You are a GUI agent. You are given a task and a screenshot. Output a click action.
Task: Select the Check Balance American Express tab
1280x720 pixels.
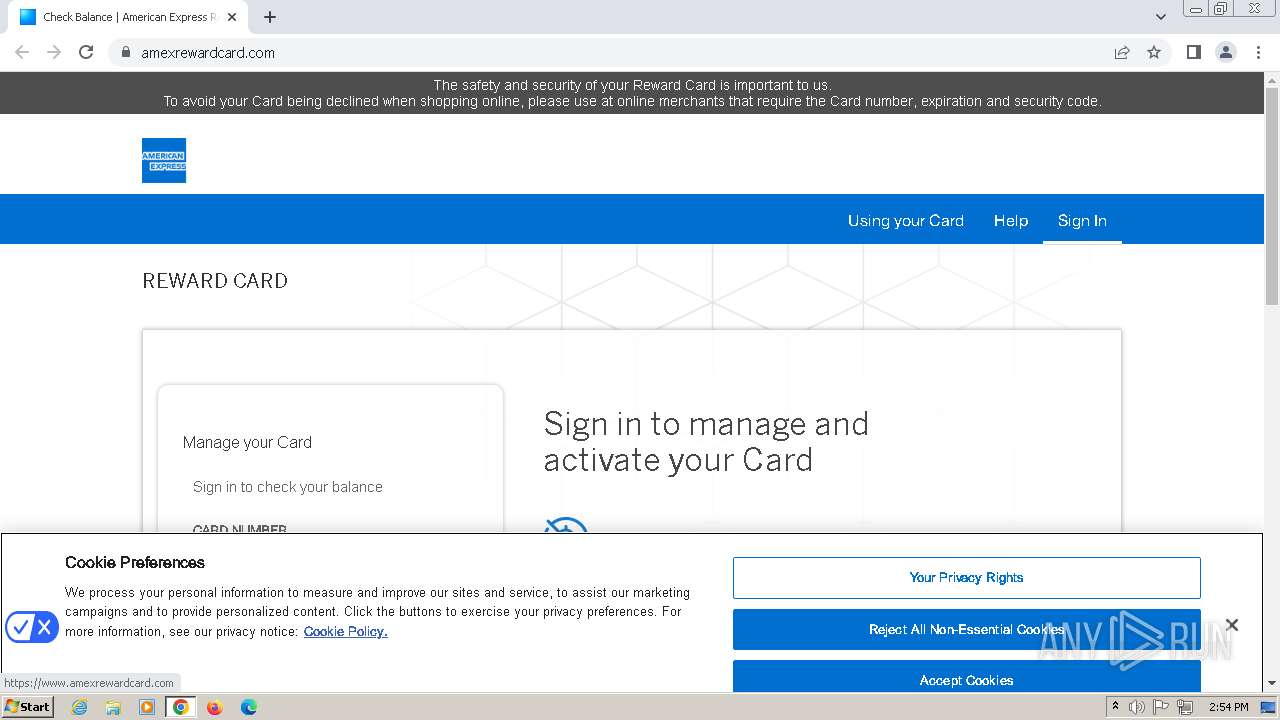(x=127, y=17)
